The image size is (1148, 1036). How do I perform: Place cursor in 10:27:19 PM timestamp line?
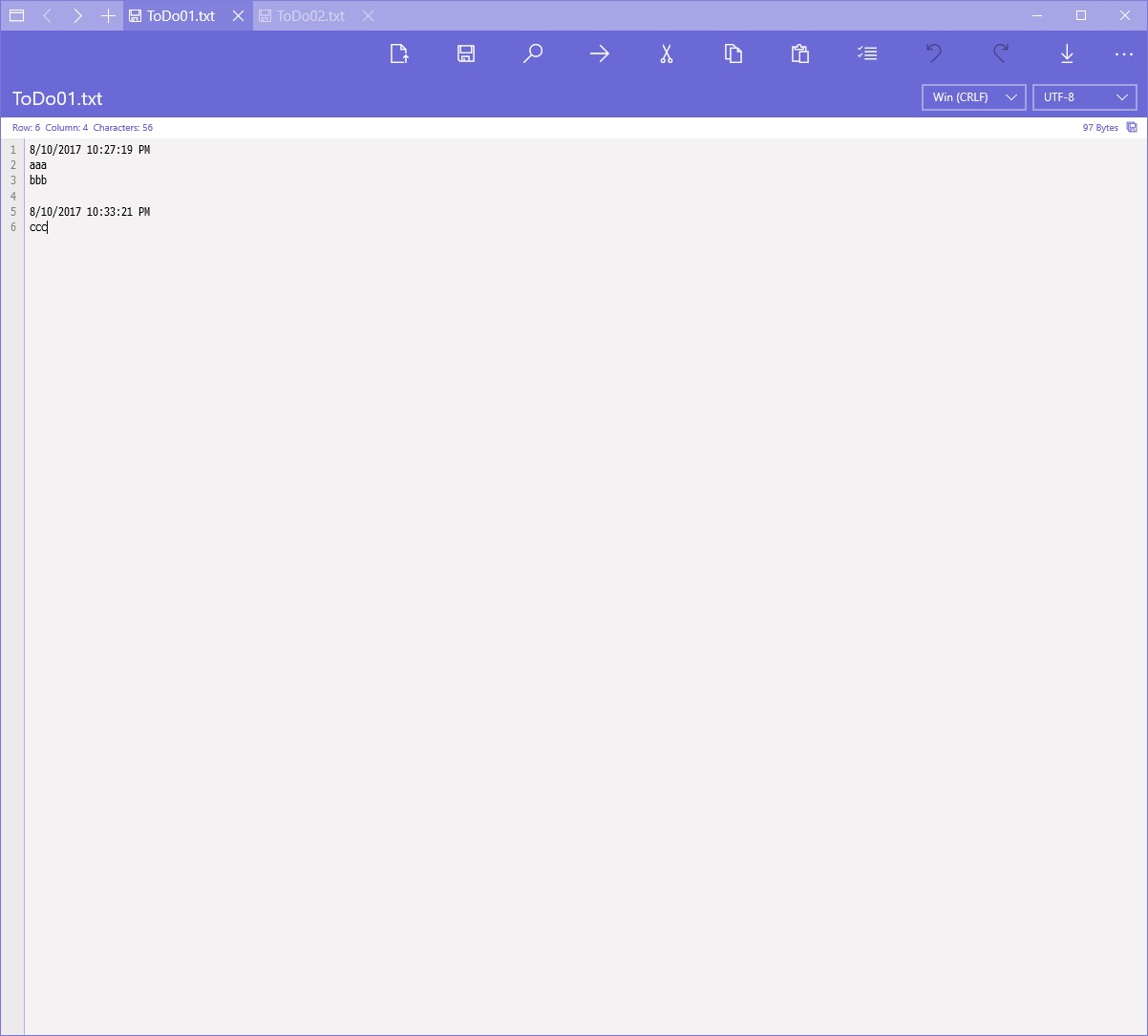[x=90, y=150]
